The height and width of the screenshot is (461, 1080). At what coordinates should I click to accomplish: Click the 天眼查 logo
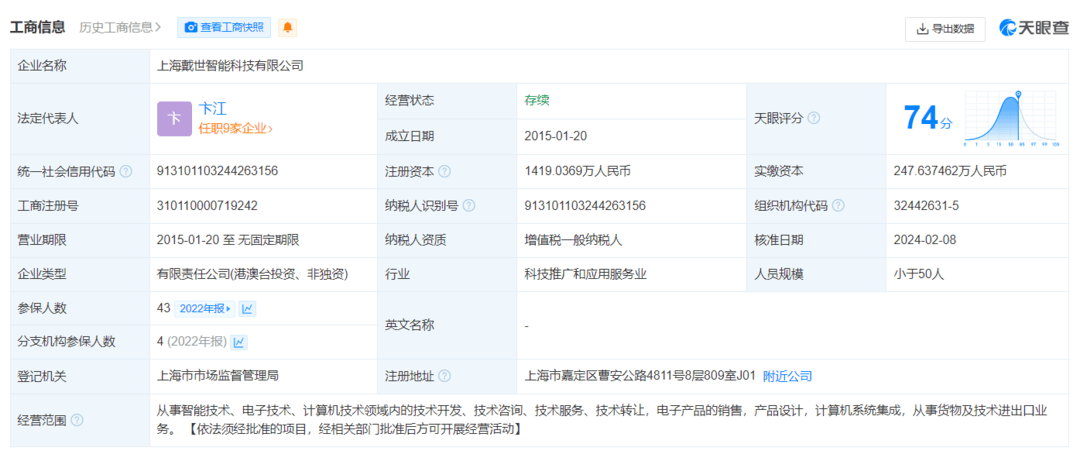[x=1035, y=28]
